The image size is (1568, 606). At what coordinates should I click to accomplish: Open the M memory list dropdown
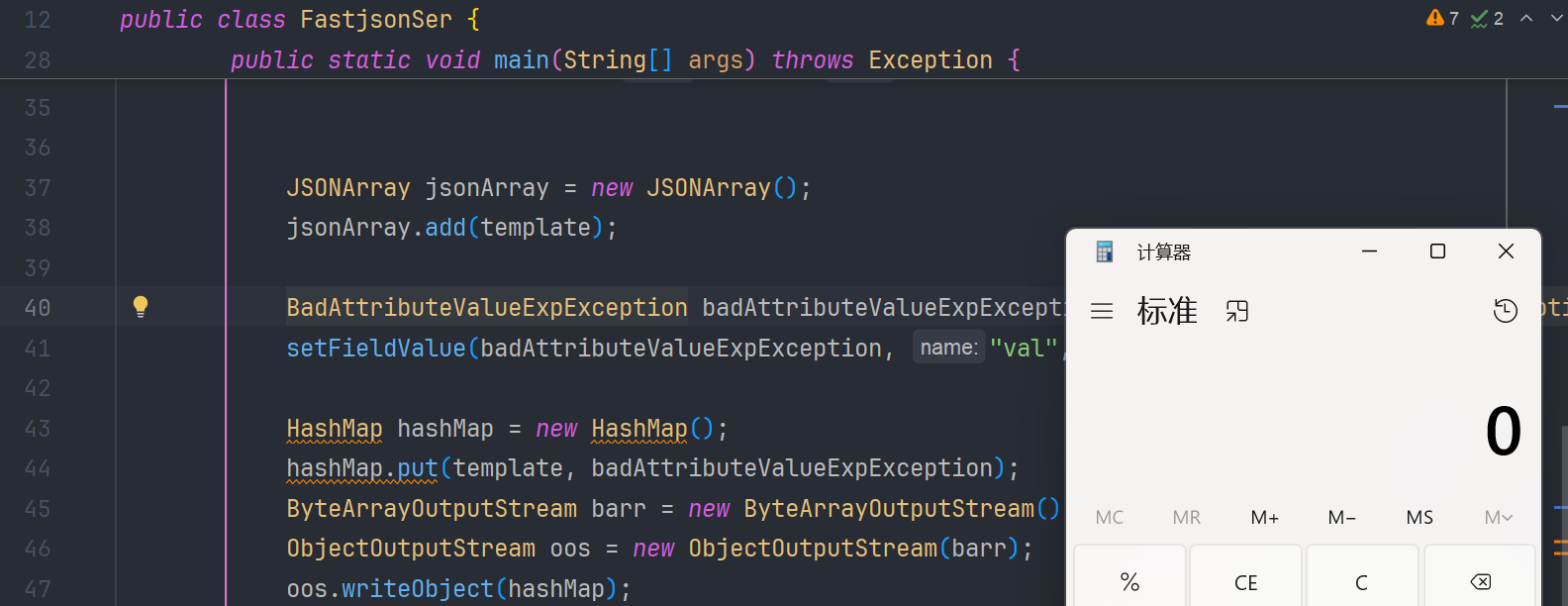1498,517
